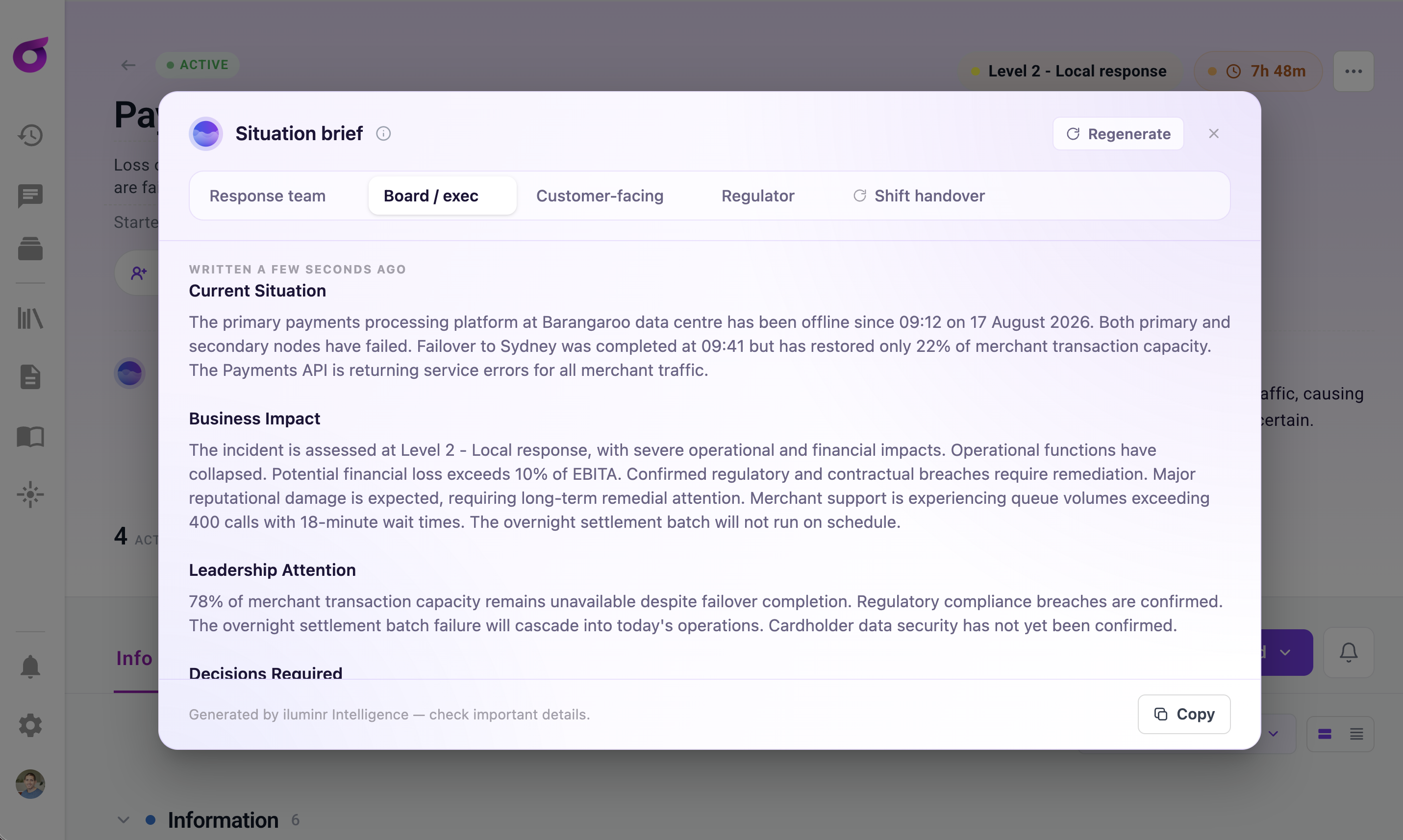Screen dimensions: 1403x840
Task: Open the filter dropdown chevron near view toggles
Action: click(1274, 734)
